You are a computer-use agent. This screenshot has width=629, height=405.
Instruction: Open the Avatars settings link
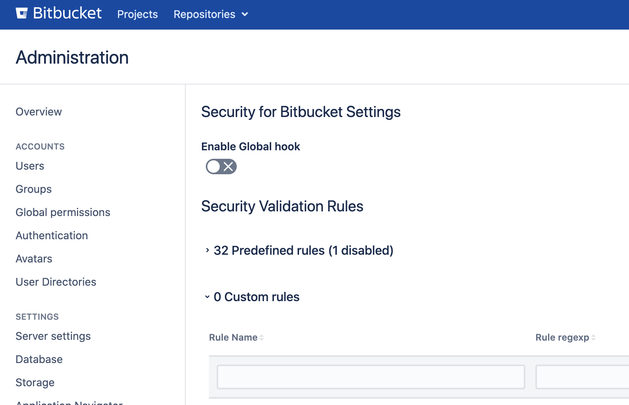(x=34, y=259)
